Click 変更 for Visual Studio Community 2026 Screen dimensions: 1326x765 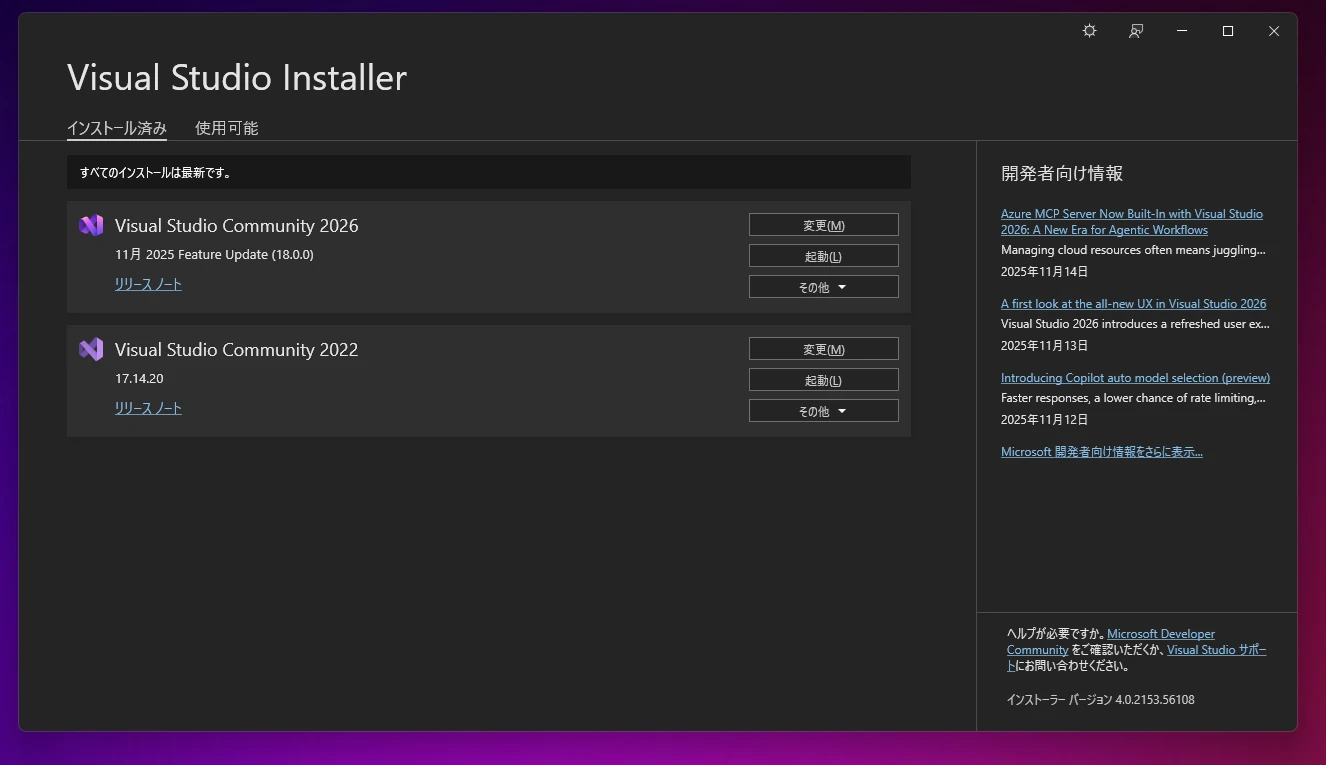click(x=823, y=224)
